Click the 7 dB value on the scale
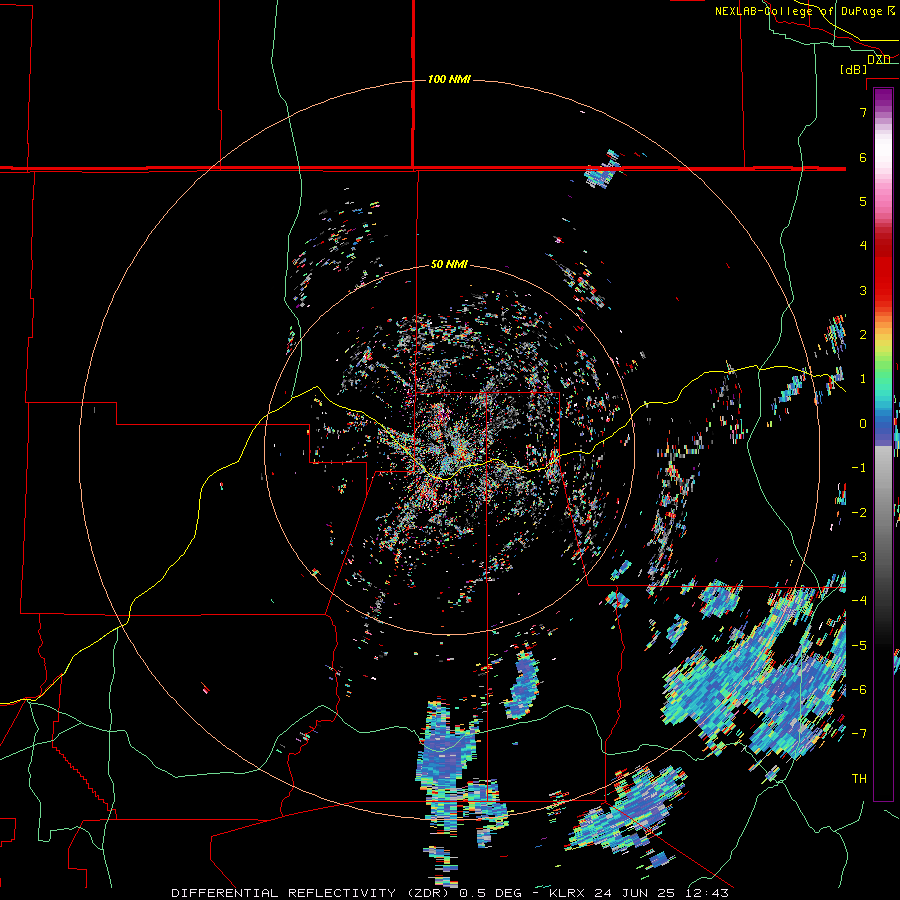 coord(863,112)
